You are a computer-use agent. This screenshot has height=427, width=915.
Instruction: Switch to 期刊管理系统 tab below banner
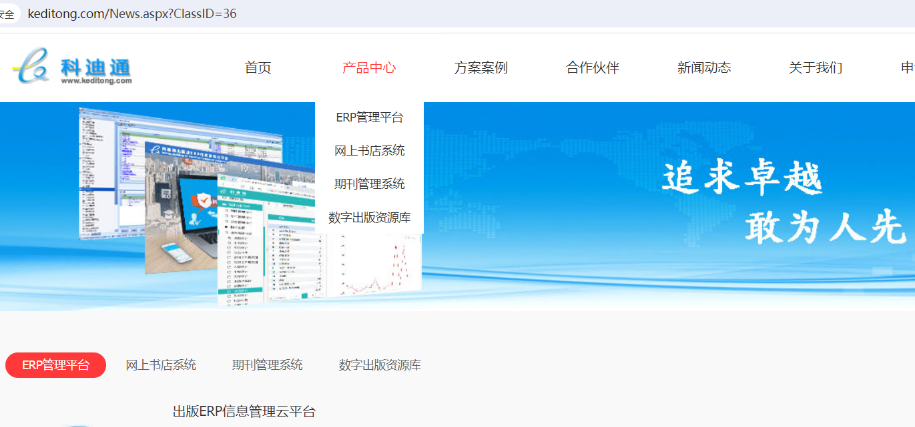click(x=267, y=365)
